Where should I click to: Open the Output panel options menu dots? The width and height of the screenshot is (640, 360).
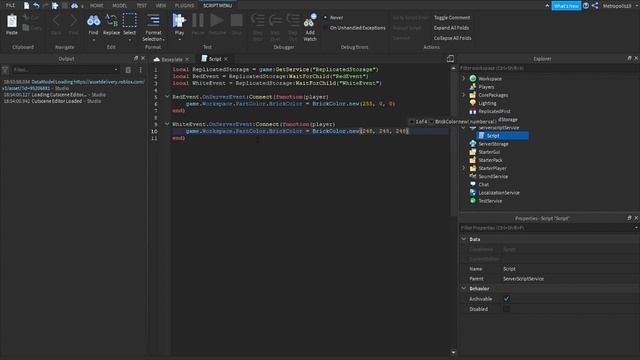point(140,70)
